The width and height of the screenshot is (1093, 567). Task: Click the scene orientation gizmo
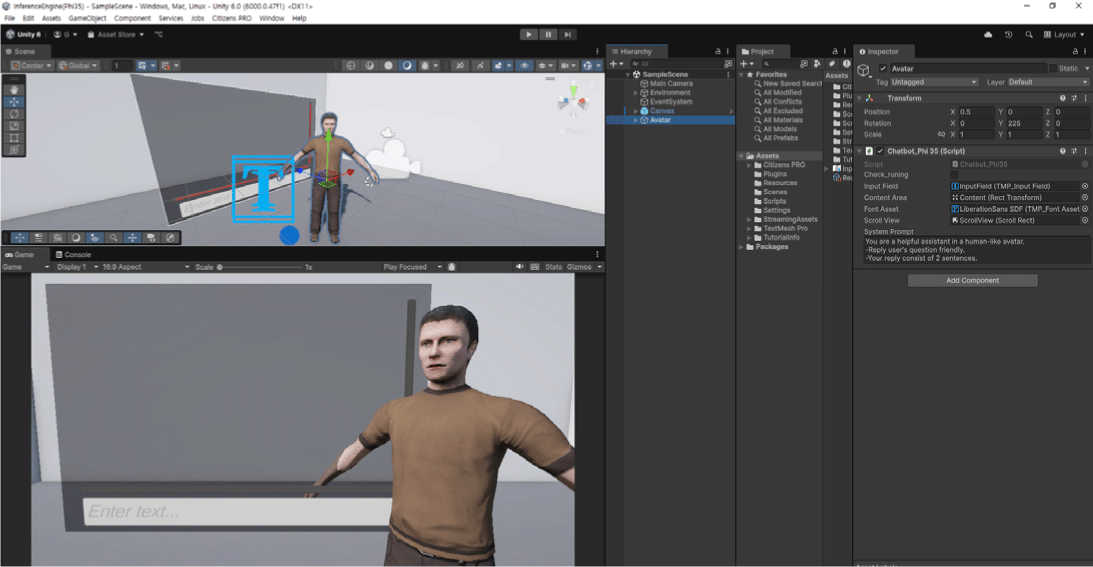pos(573,102)
